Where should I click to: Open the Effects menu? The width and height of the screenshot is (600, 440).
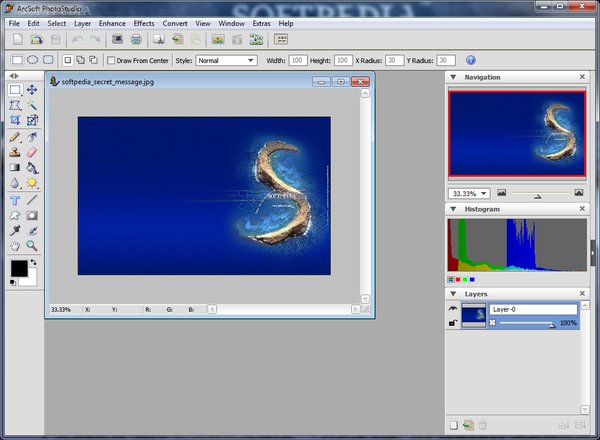(x=144, y=22)
